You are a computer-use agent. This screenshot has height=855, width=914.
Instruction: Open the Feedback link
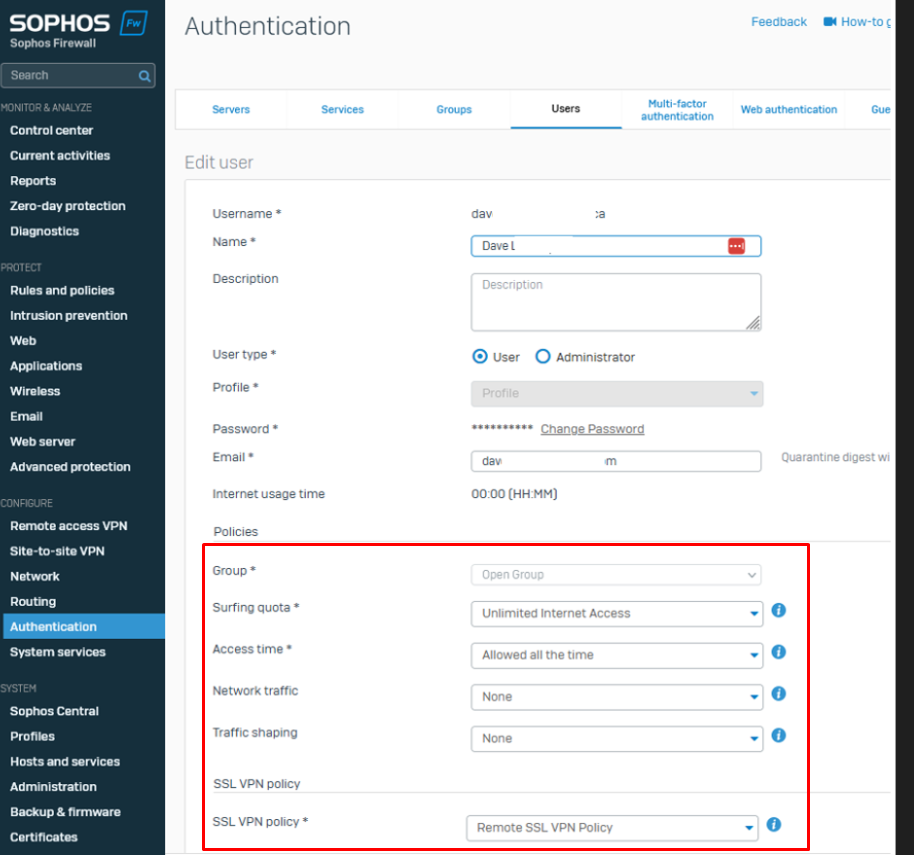click(779, 22)
